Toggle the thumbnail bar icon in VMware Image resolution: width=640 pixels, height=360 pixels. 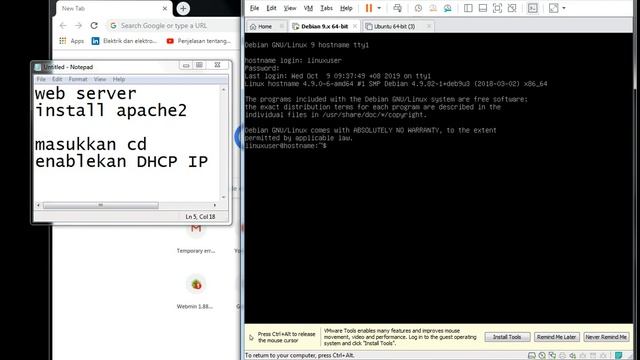[482, 8]
